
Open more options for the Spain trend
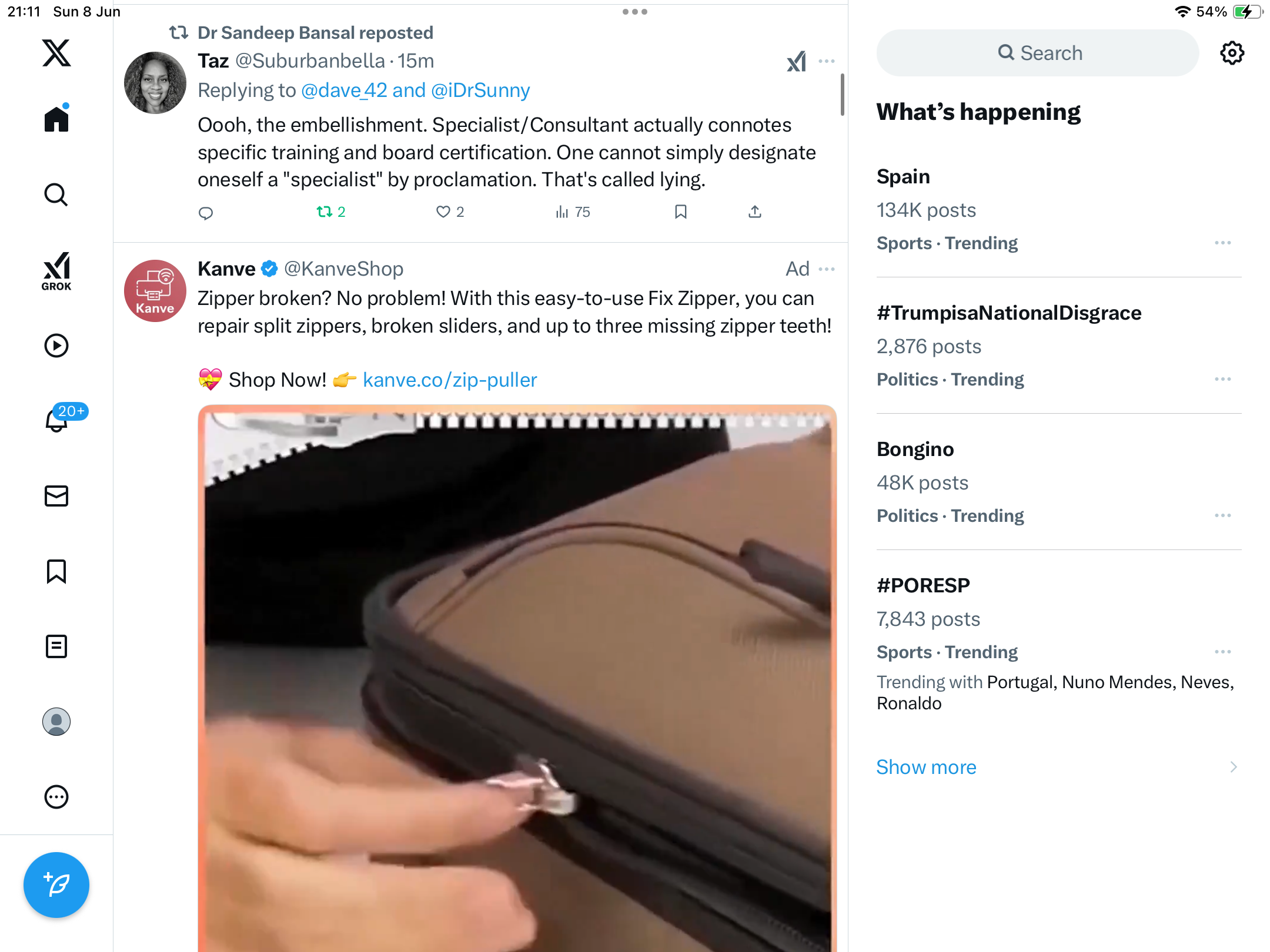[1223, 243]
